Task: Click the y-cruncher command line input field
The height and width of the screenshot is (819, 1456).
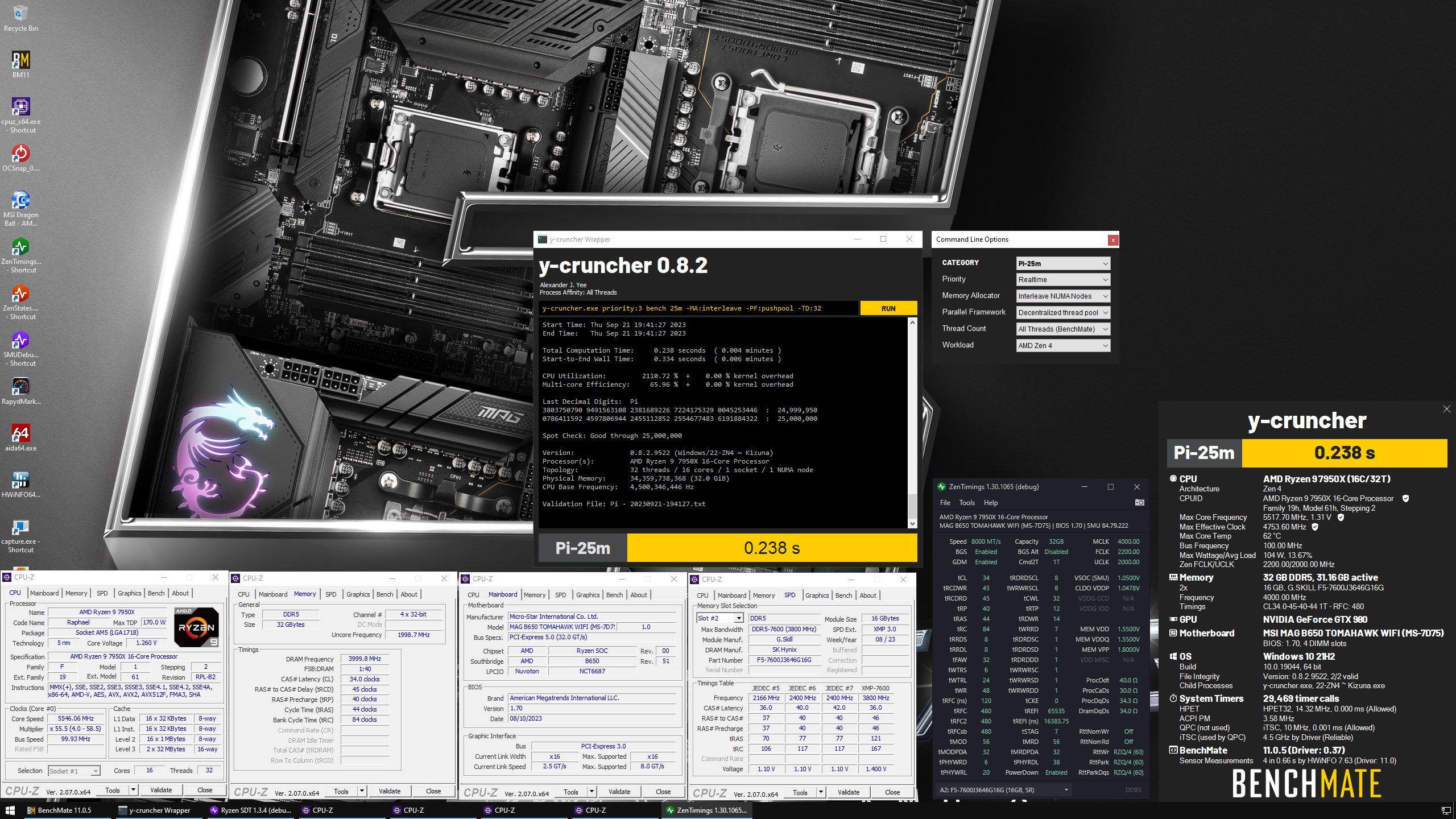Action: (x=698, y=308)
